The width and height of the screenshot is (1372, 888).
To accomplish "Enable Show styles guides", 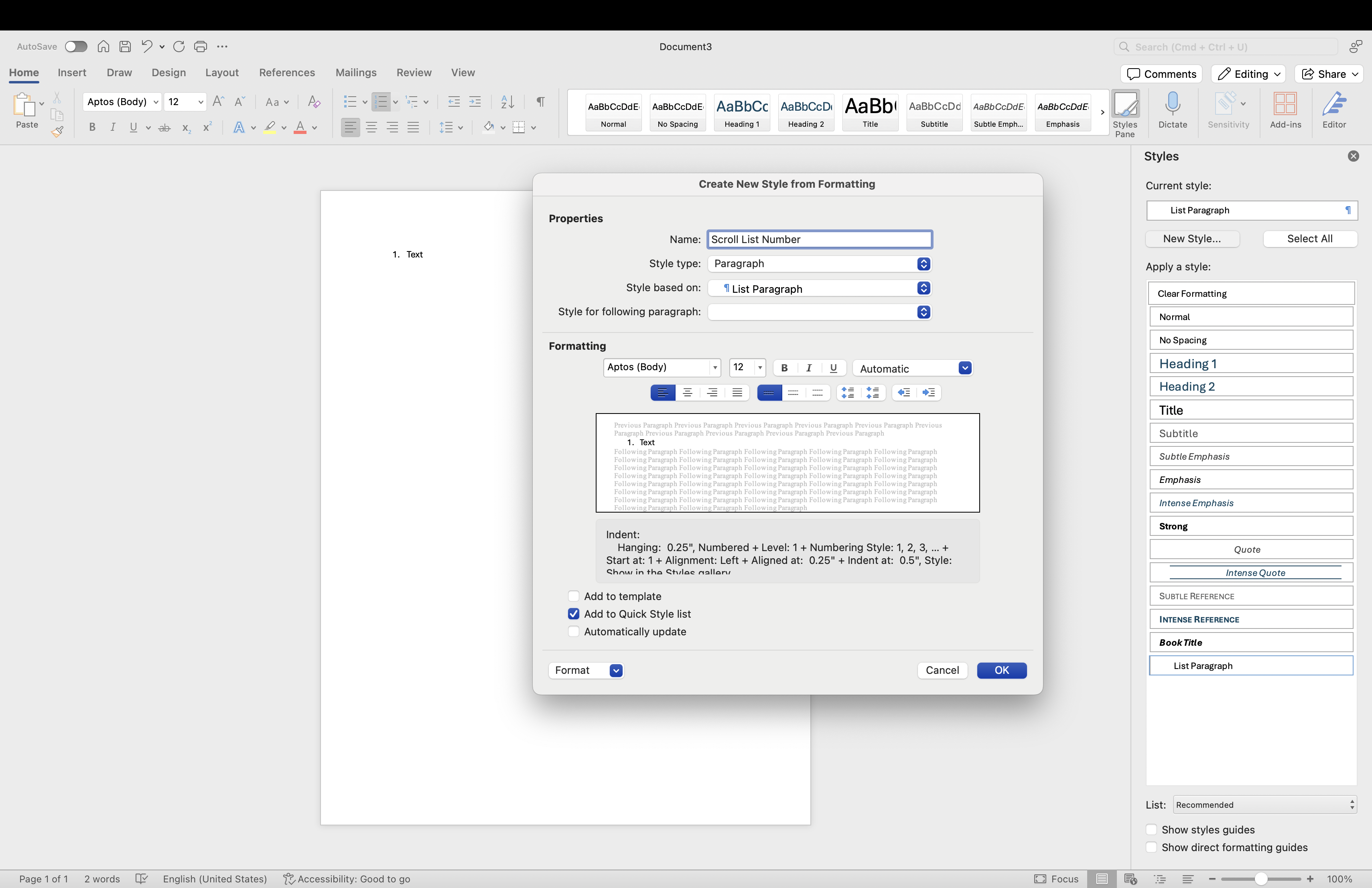I will [x=1151, y=830].
